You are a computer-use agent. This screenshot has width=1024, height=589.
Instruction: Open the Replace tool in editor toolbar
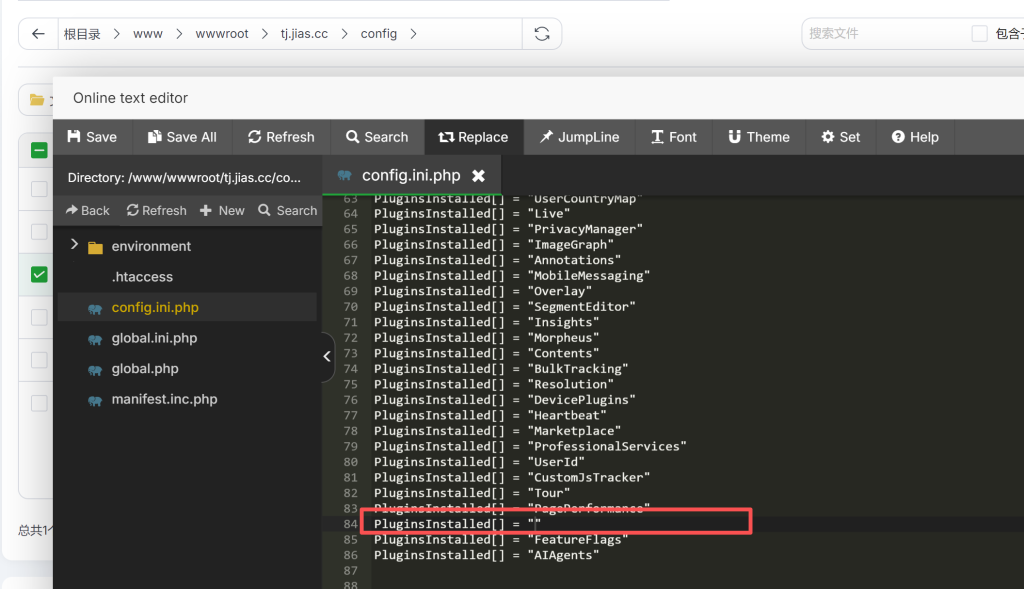pos(473,137)
